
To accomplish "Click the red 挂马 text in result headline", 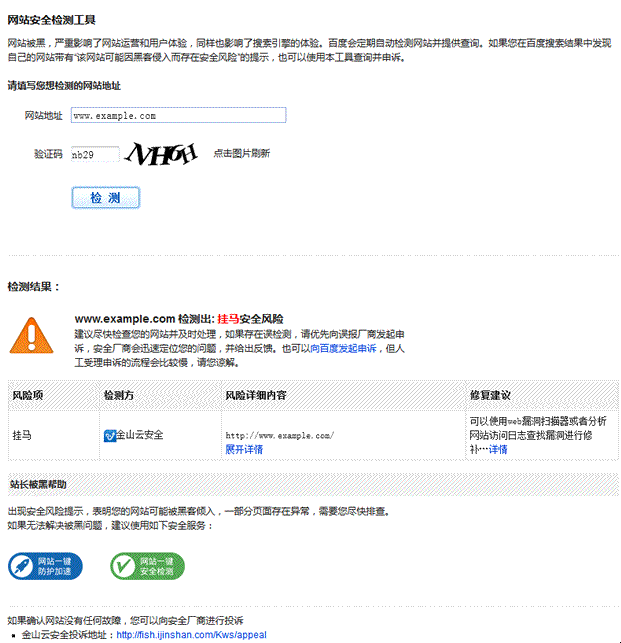I will (x=228, y=319).
